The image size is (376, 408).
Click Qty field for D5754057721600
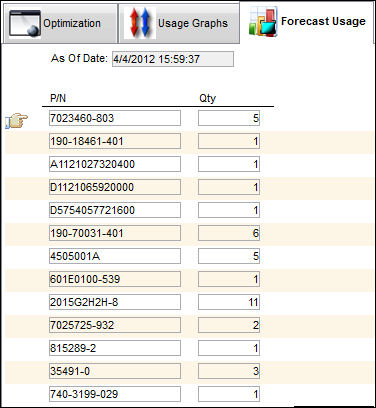pos(229,210)
